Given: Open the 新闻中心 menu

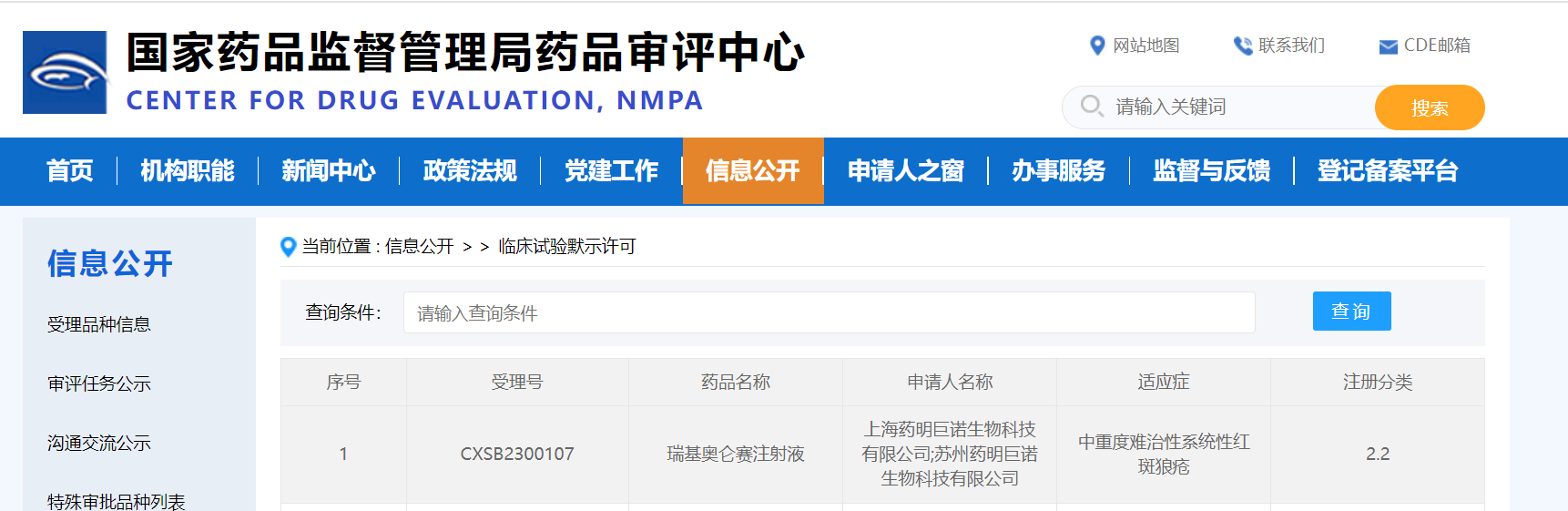Looking at the screenshot, I should point(329,170).
